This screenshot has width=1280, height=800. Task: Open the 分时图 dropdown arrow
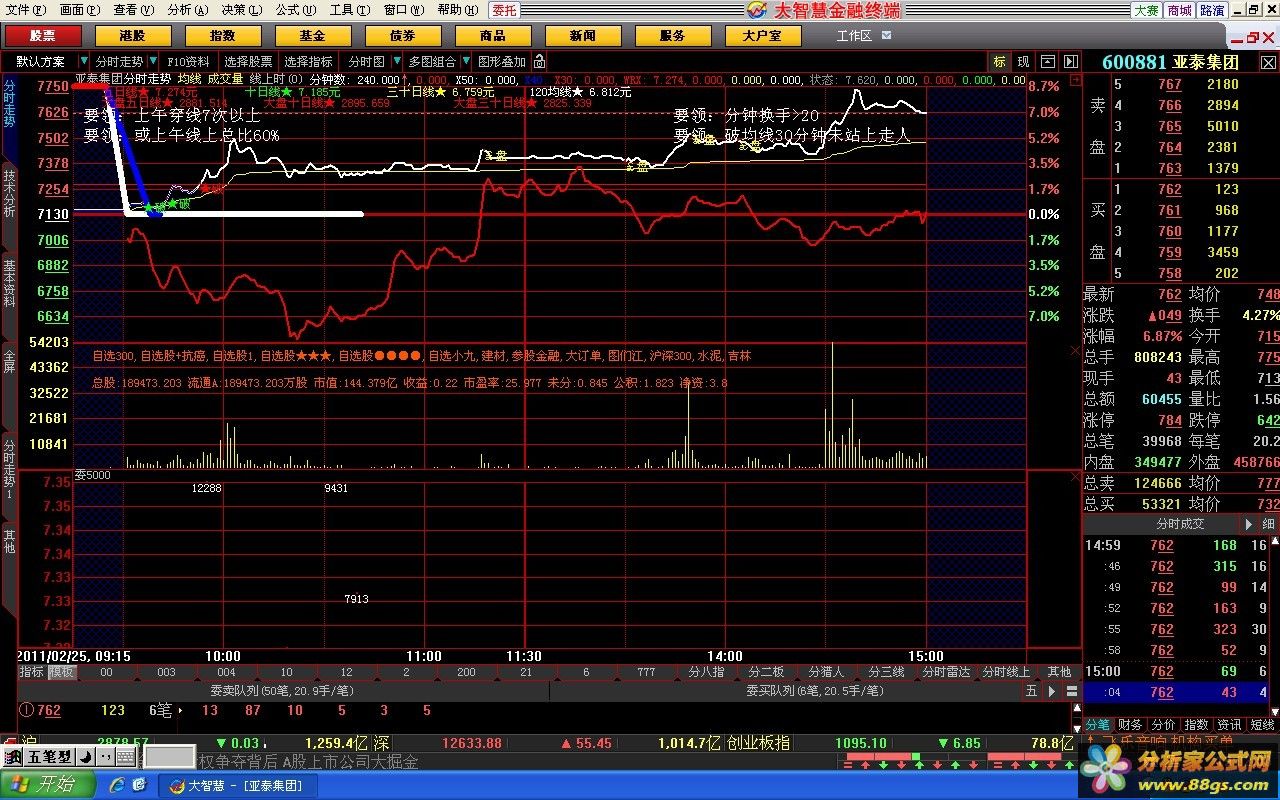point(395,62)
